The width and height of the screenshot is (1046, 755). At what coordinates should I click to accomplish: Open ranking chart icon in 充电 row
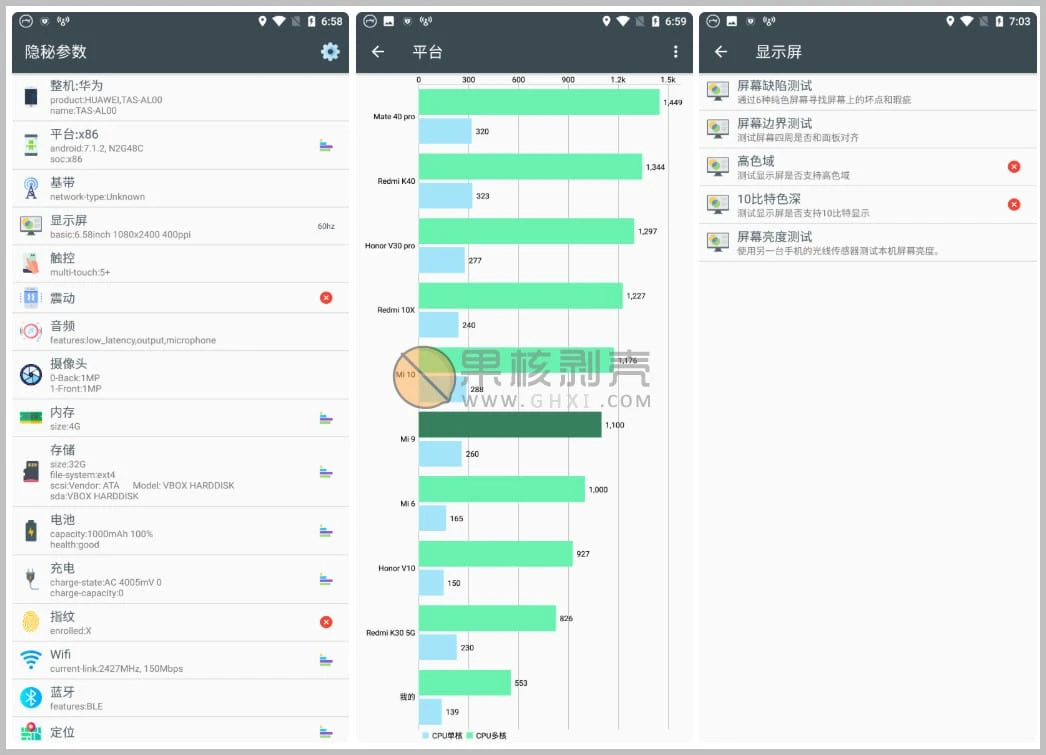click(x=326, y=579)
